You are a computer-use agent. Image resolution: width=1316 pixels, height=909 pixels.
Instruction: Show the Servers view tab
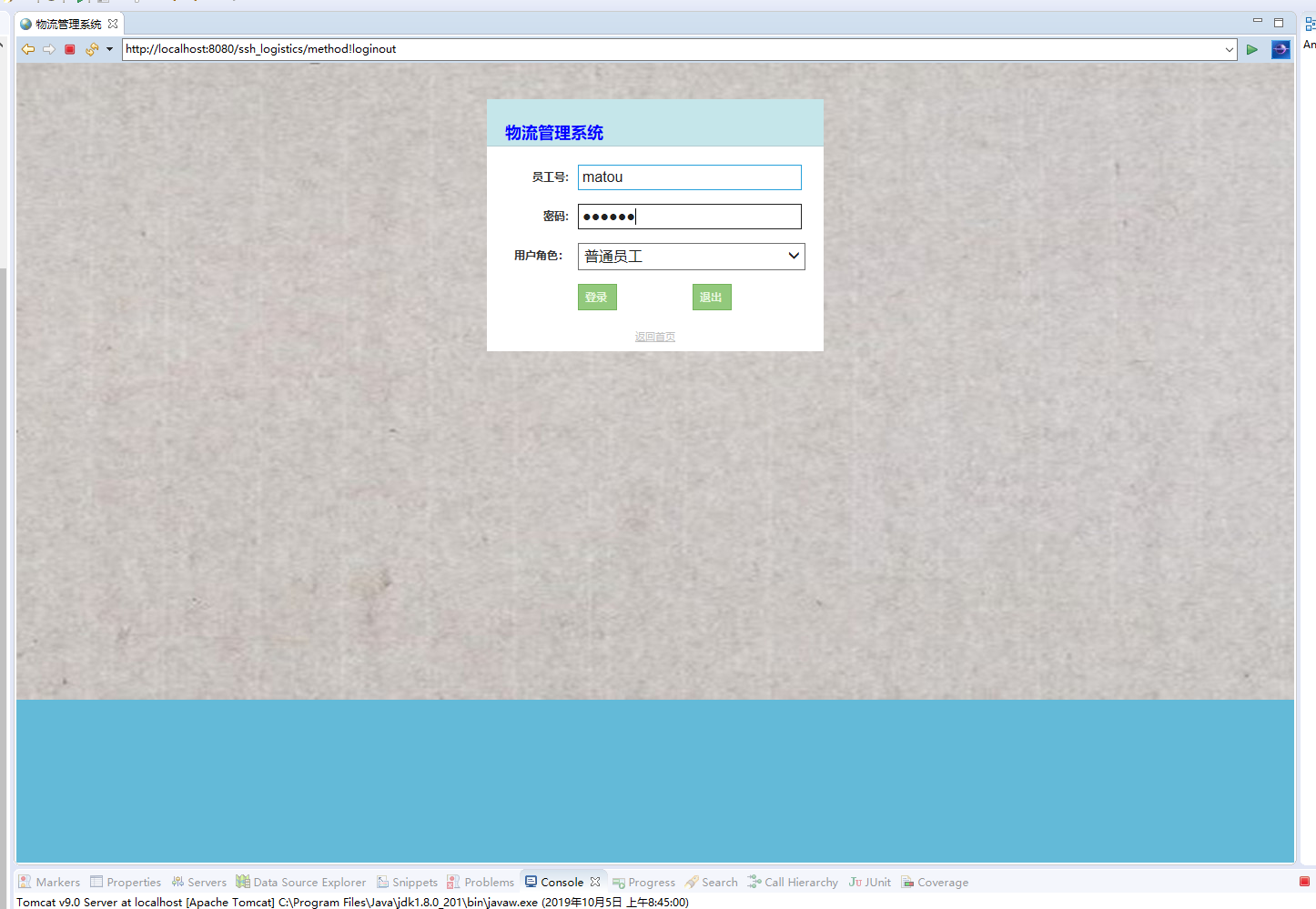198,882
